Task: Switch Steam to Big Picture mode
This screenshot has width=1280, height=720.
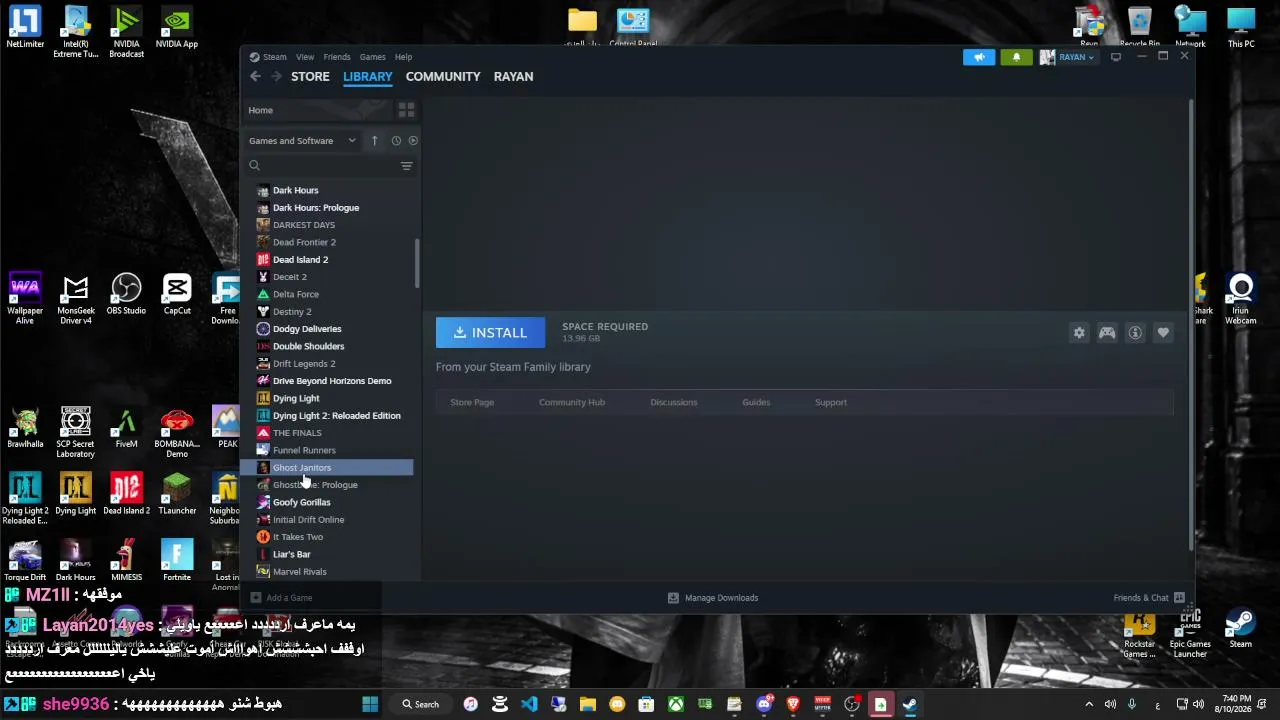Action: [x=1116, y=57]
